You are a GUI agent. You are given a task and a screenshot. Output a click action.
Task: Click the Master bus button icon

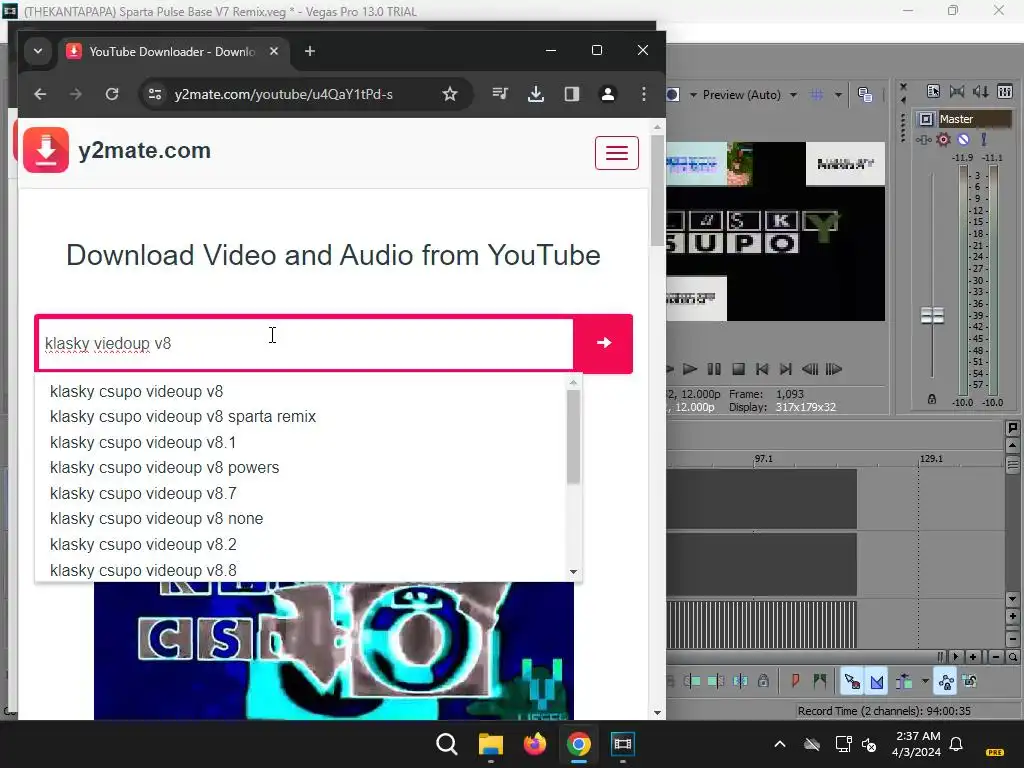click(926, 119)
